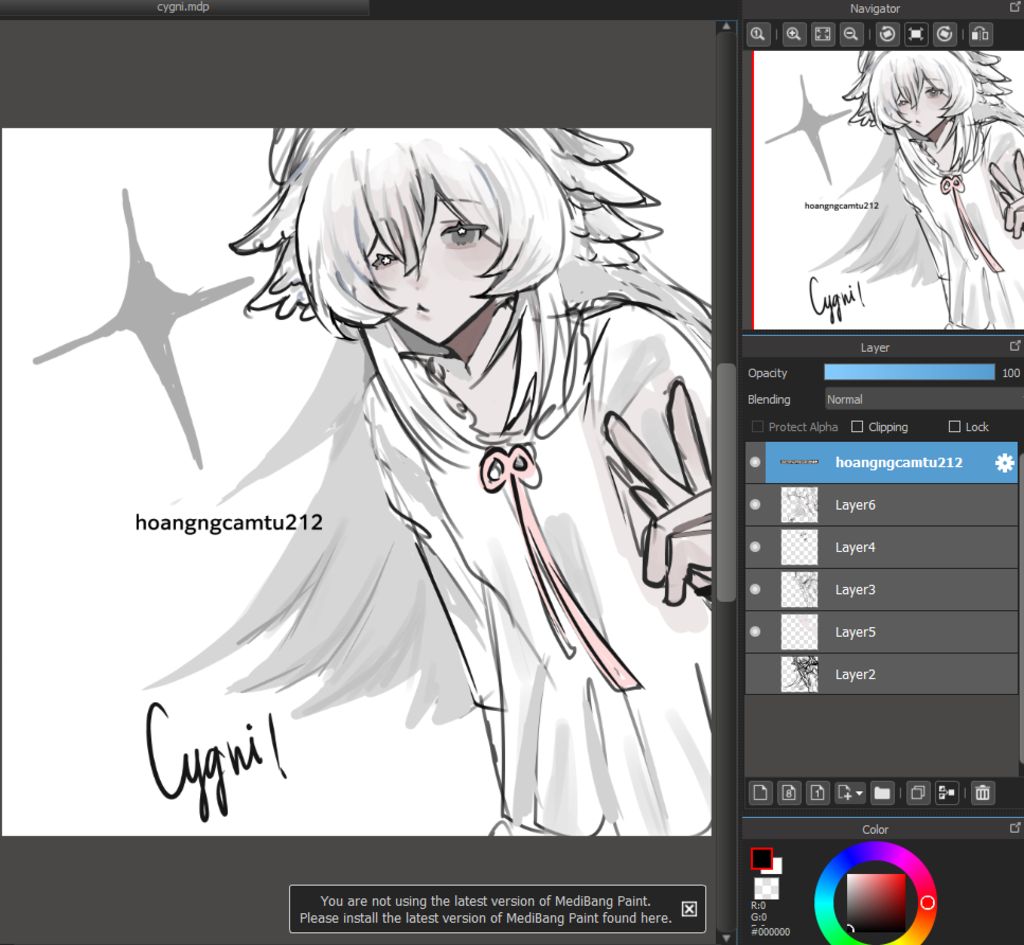
Task: Flip the canvas view horizontally
Action: pyautogui.click(x=980, y=34)
